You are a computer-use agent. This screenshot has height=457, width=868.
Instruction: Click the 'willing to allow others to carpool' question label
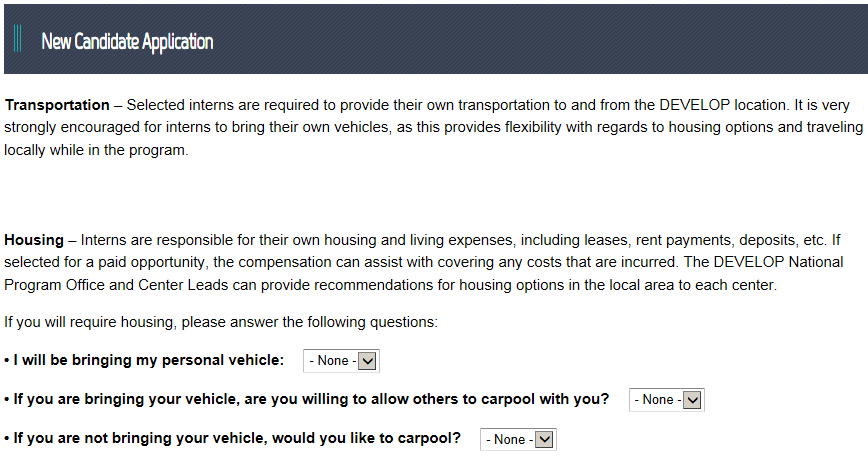click(x=311, y=399)
